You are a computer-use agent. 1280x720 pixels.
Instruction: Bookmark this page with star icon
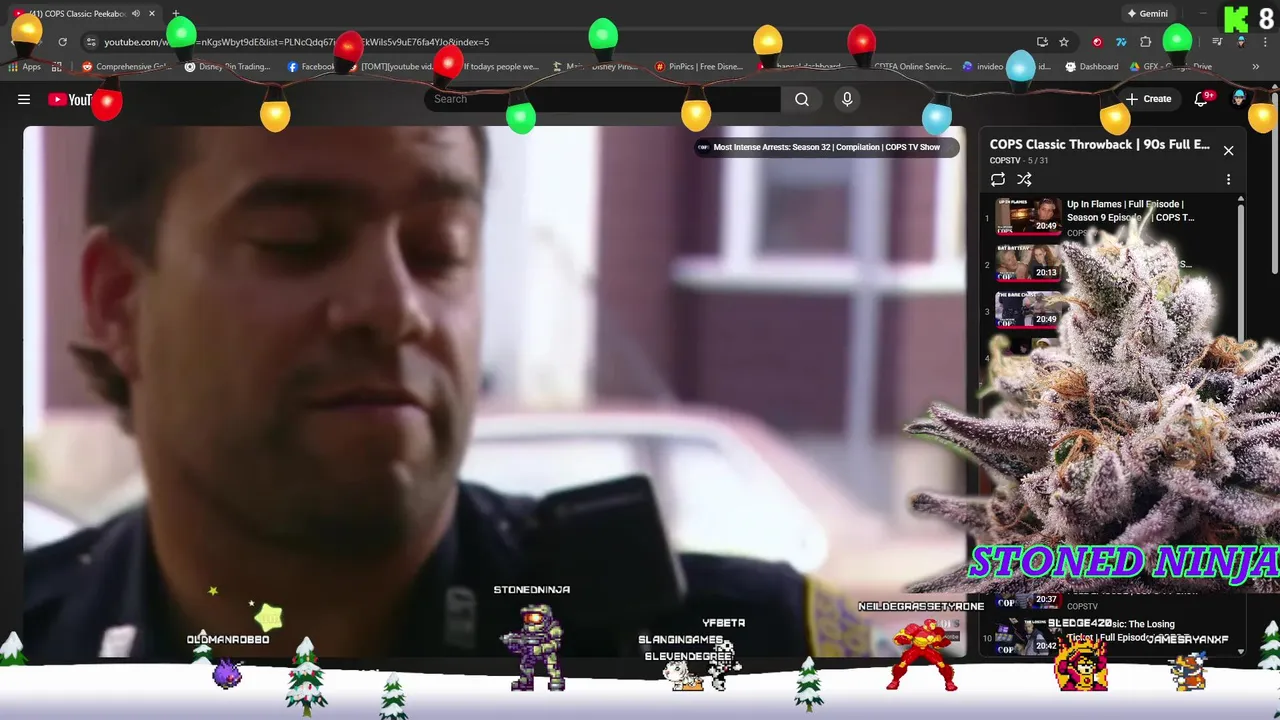pos(1064,42)
